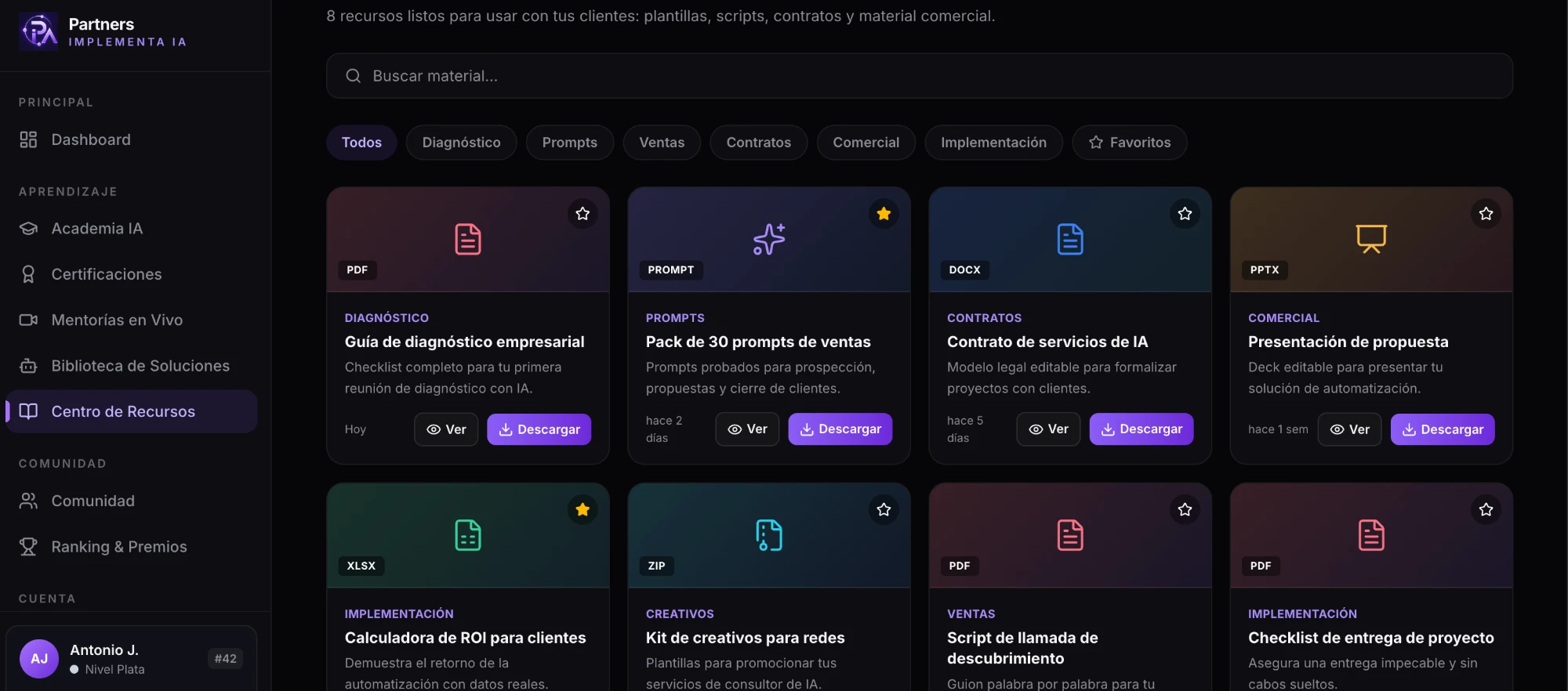
Task: Favorite the Guía de diagnóstico empresarial card
Action: 583,213
